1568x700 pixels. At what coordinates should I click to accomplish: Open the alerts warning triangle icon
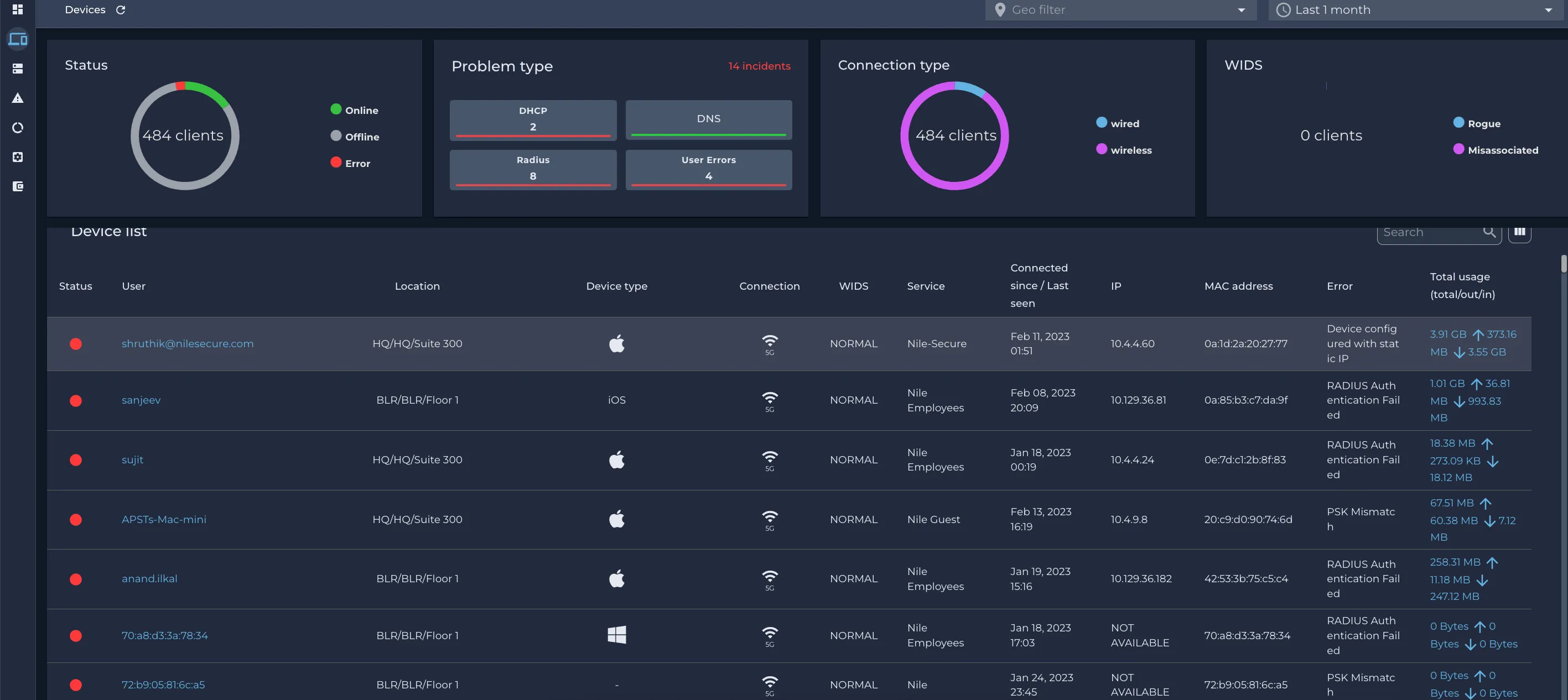coord(18,98)
